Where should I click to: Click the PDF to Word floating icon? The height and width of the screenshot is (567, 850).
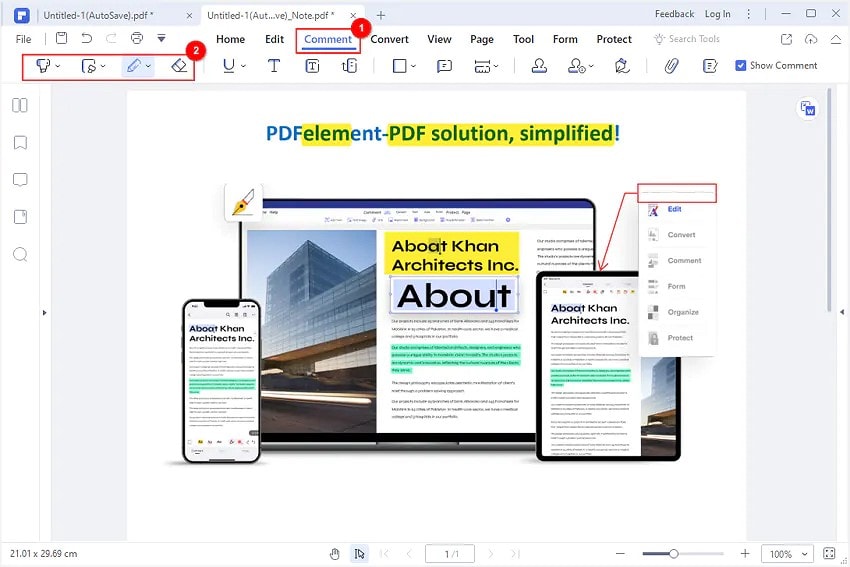(808, 109)
